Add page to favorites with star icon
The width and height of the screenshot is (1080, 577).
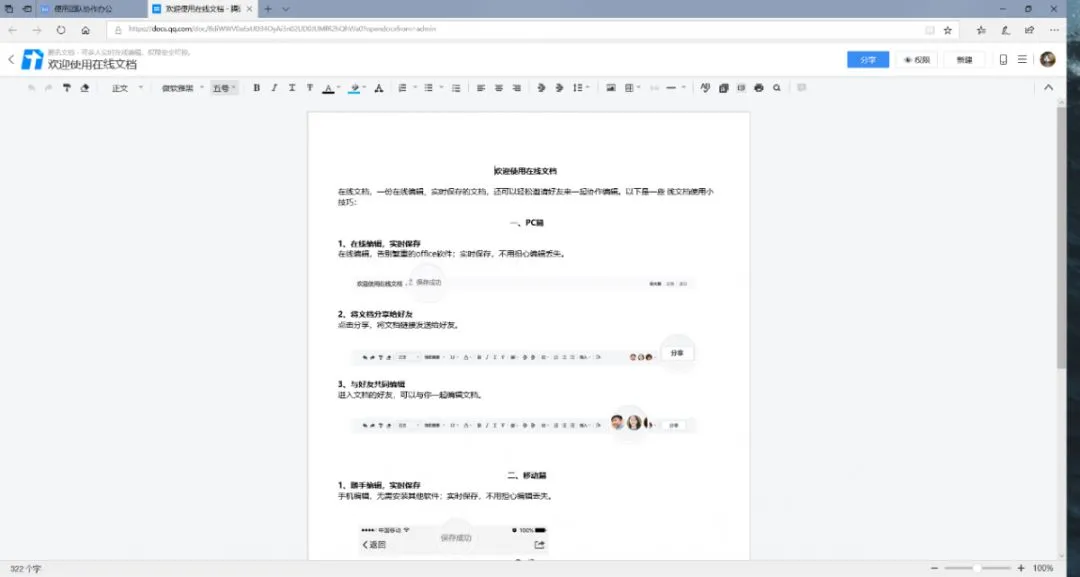(948, 30)
